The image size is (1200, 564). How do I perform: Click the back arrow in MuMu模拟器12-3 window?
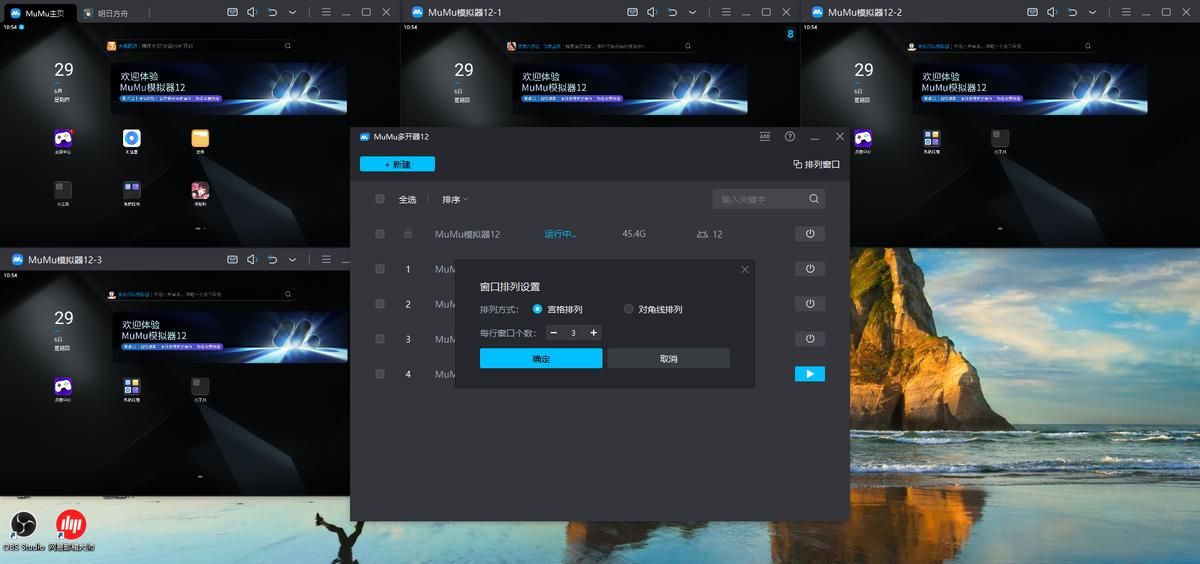[x=272, y=260]
